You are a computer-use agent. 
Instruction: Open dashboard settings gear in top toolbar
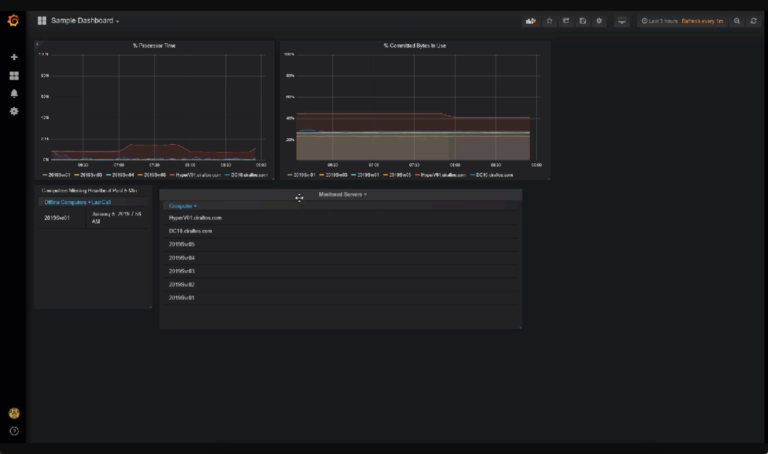click(x=600, y=20)
